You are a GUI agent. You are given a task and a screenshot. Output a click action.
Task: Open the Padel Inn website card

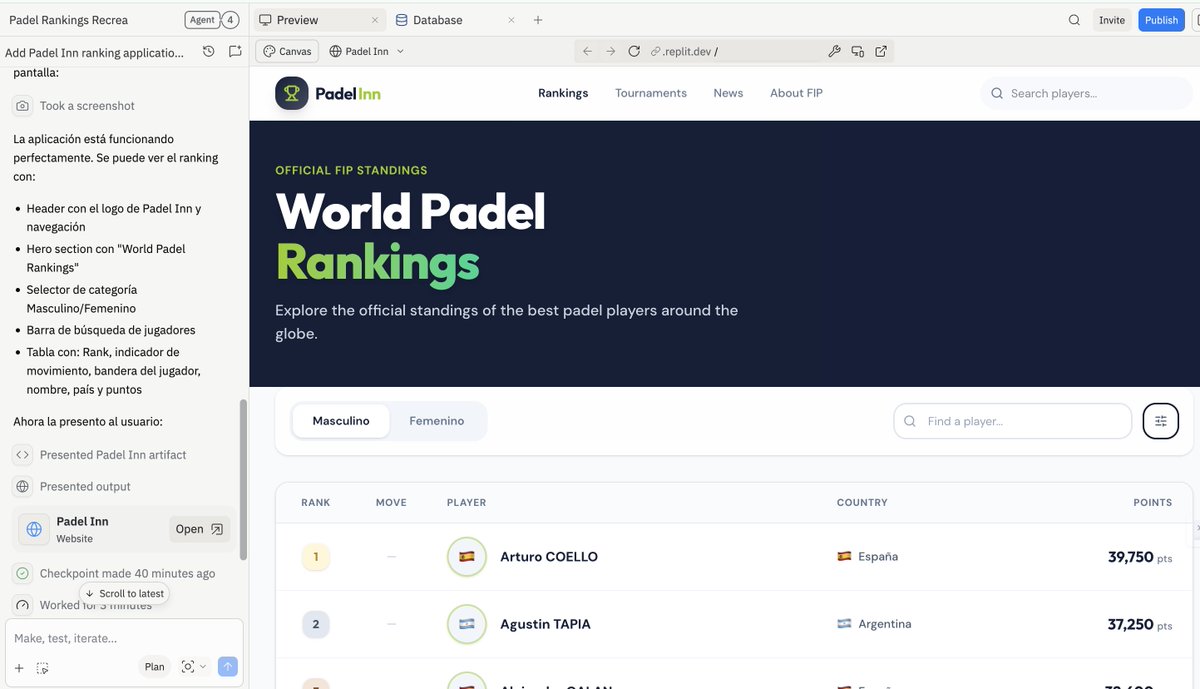pos(125,529)
